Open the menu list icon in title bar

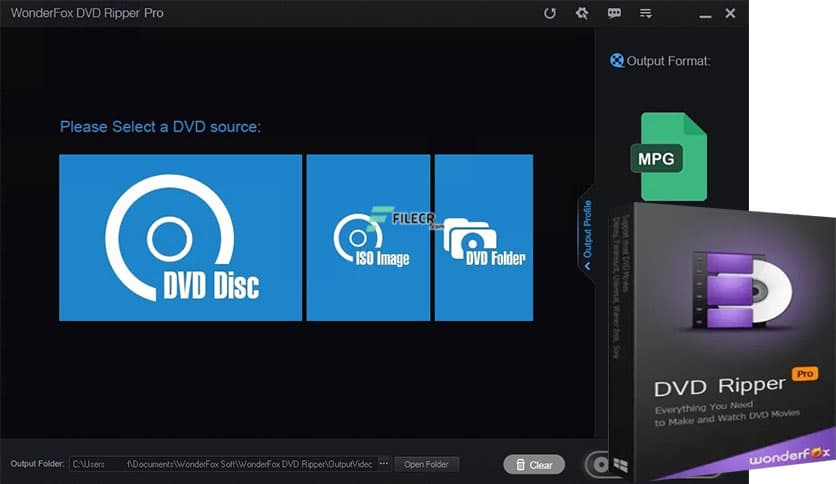coord(646,13)
